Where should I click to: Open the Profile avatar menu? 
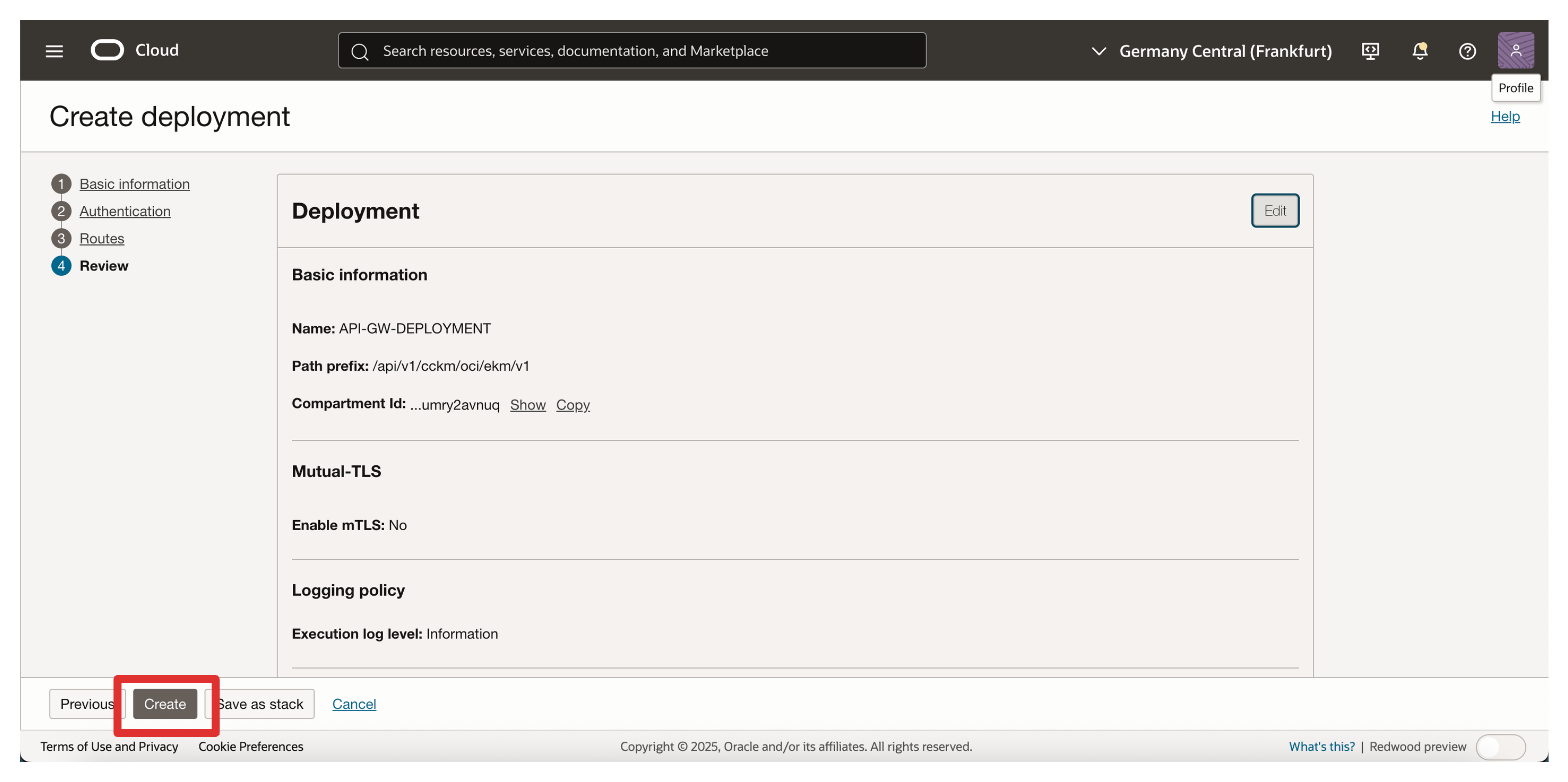(x=1515, y=50)
